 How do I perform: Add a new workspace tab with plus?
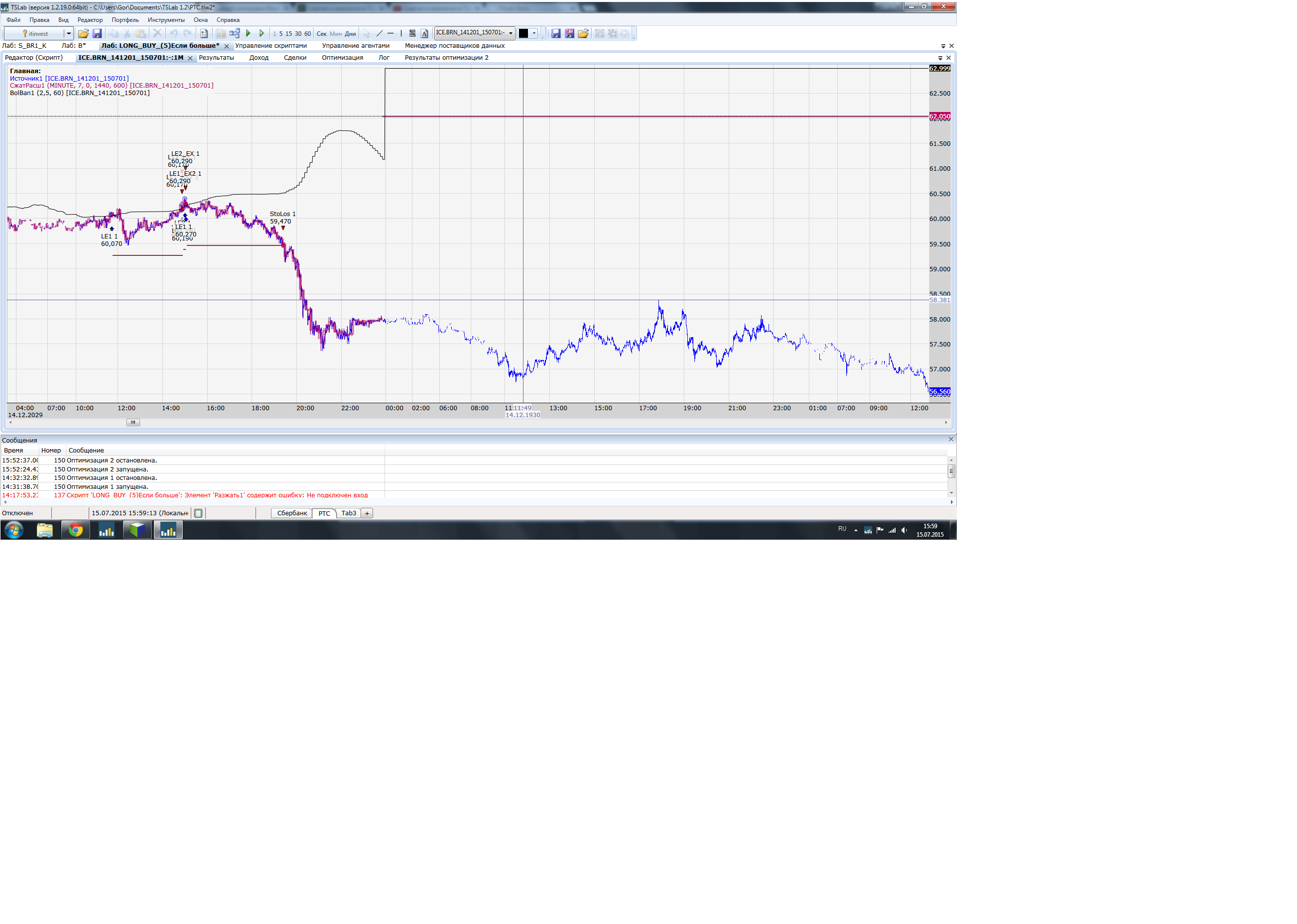pos(367,513)
